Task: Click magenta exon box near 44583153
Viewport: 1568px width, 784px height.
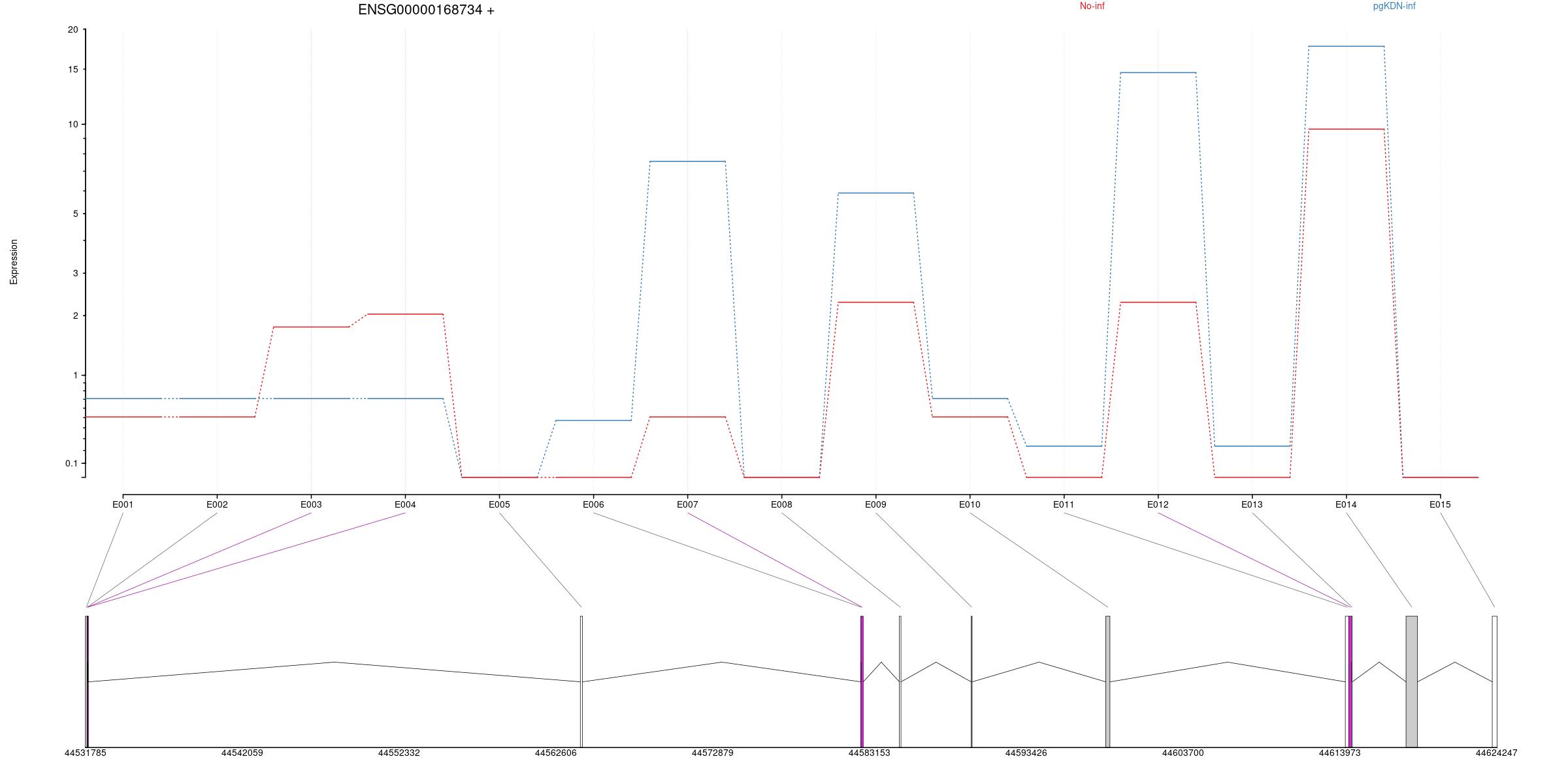Action: (x=862, y=681)
